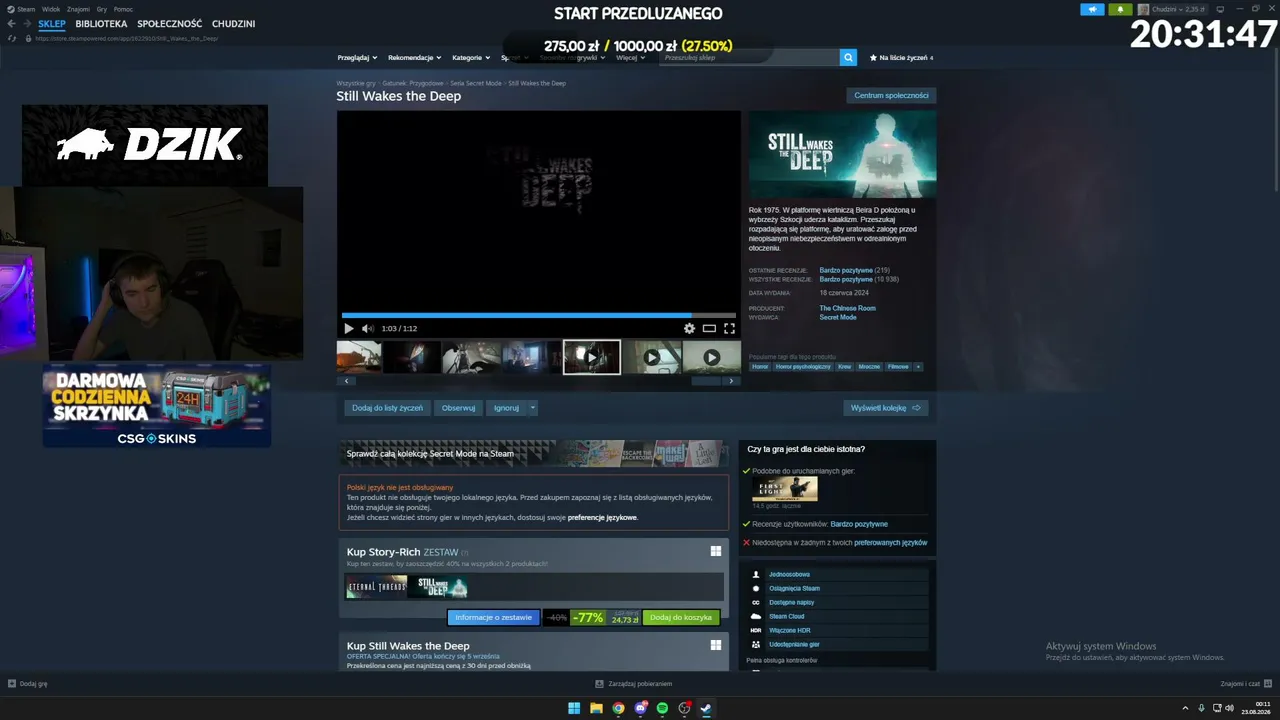
Task: Launch Chrome from the taskbar
Action: coord(618,709)
